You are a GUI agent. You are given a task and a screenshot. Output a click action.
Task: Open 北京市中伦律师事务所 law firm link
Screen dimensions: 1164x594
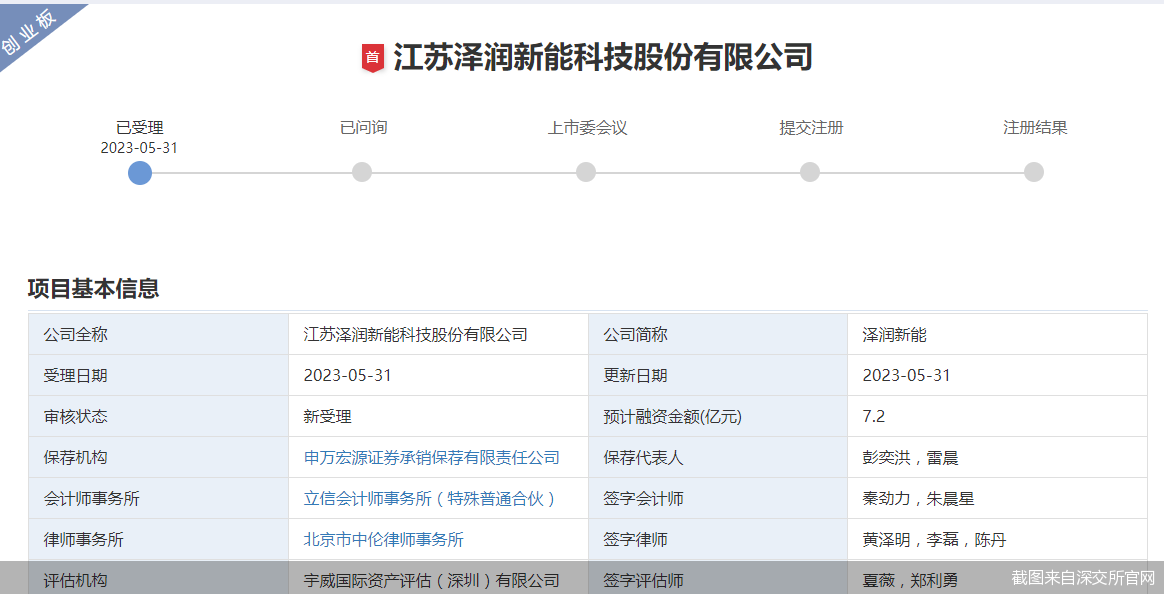[x=384, y=539]
